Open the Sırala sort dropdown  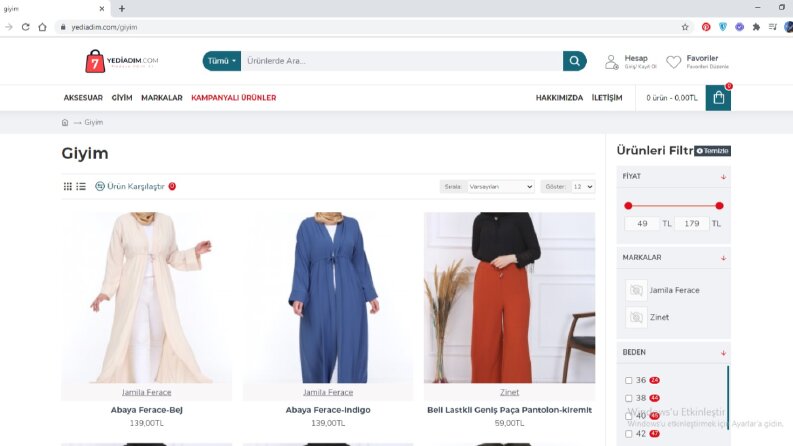[500, 187]
